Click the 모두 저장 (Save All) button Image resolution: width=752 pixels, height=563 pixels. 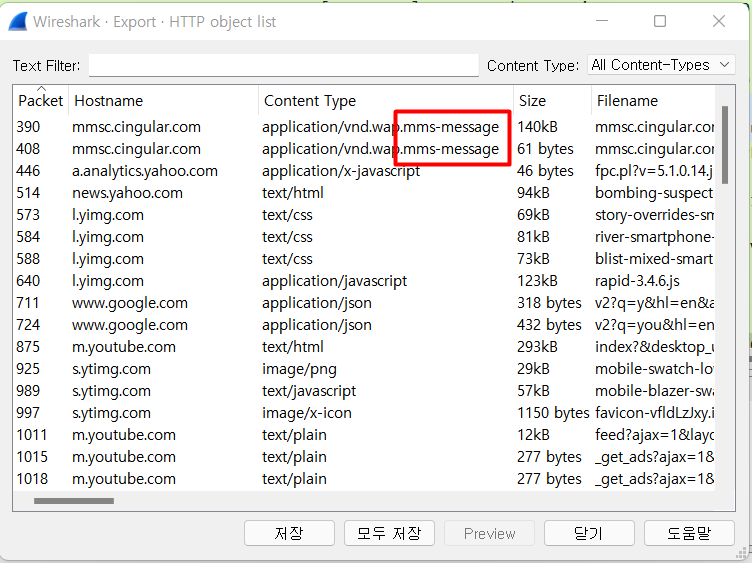pyautogui.click(x=389, y=533)
